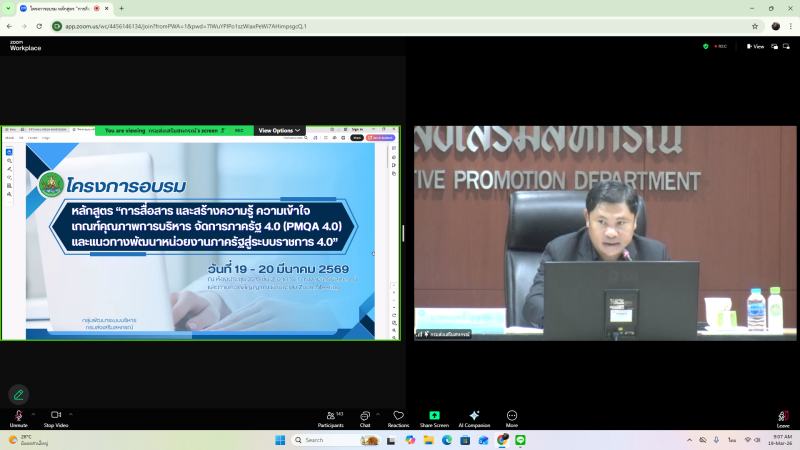Screen dimensions: 800x450
Task: Click the Leave meeting icon
Action: point(783,416)
